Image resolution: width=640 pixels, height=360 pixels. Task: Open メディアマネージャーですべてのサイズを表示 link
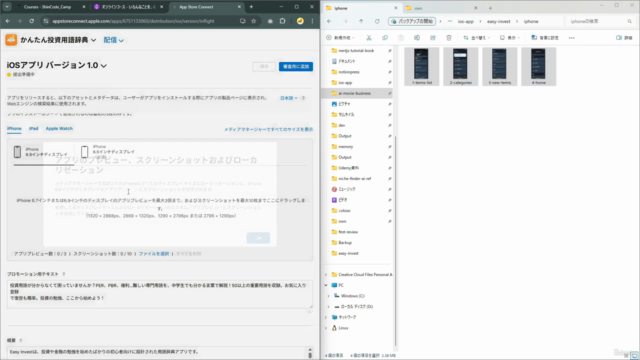269,129
